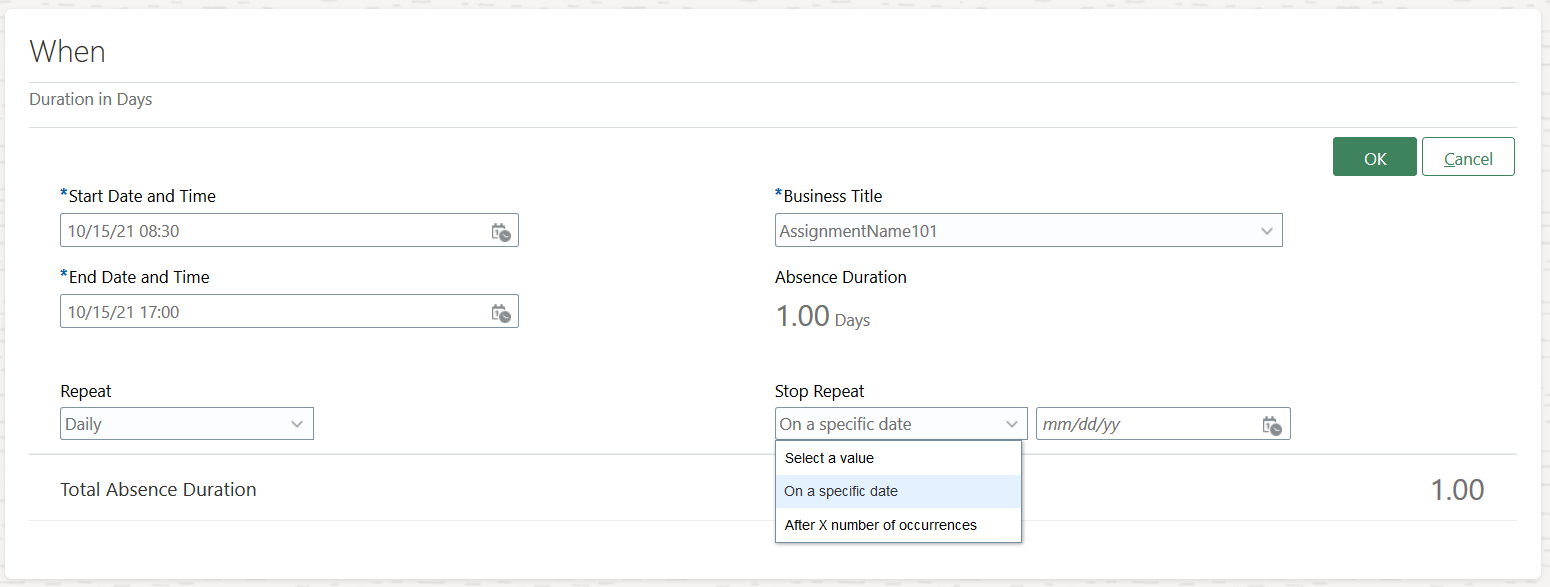This screenshot has width=1550, height=587.
Task: Pick "On a specific date" from the list
Action: (841, 491)
